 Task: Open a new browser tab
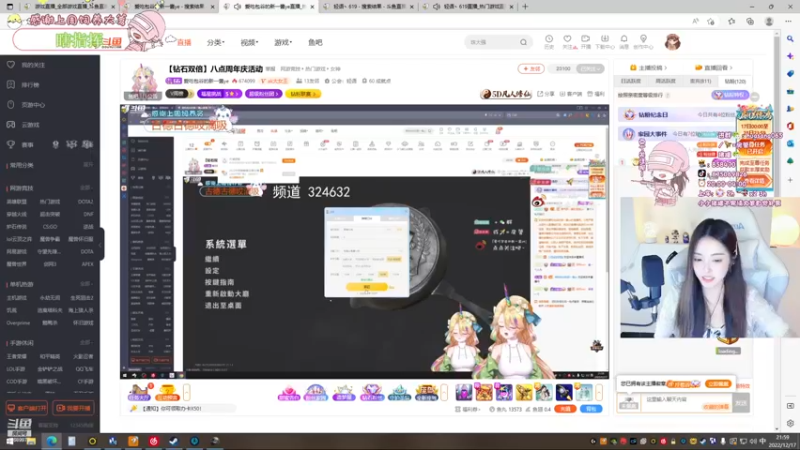[x=525, y=7]
